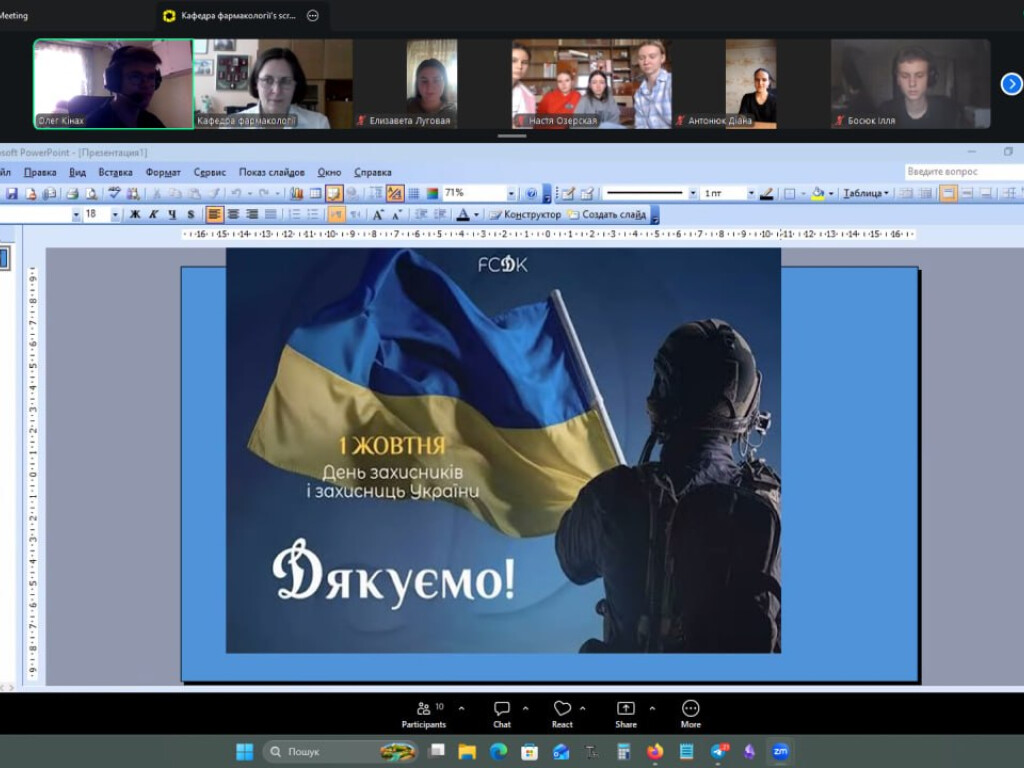Screen dimensions: 1024x768
Task: Show next video participants with arrow
Action: point(1011,84)
